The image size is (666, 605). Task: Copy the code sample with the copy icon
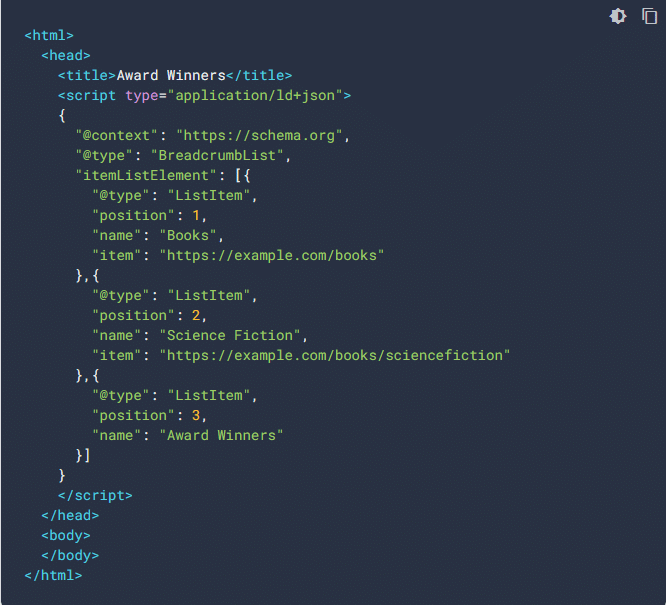click(x=650, y=16)
